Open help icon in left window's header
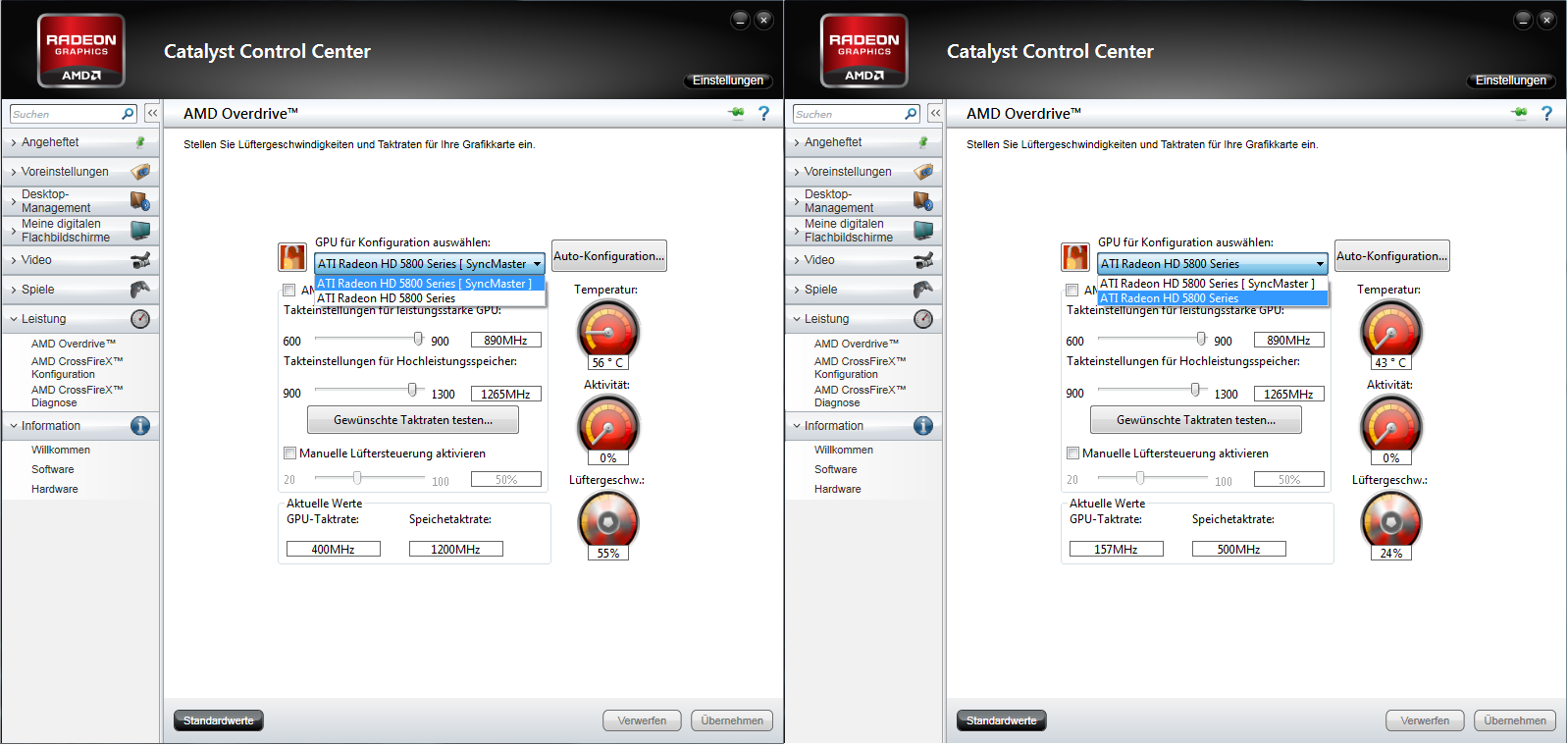 click(x=763, y=114)
